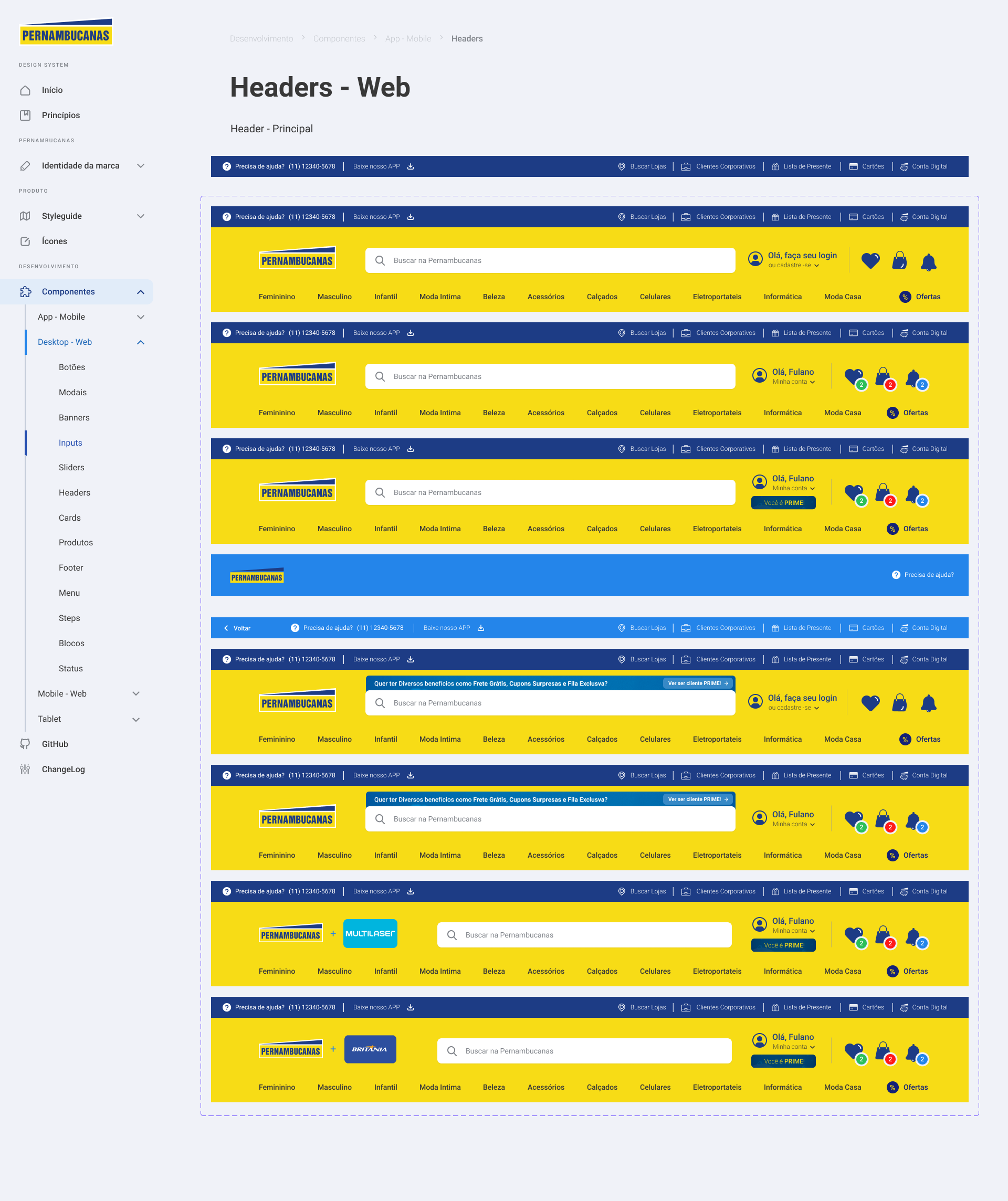Click the GitHub icon in the sidebar

tap(25, 744)
